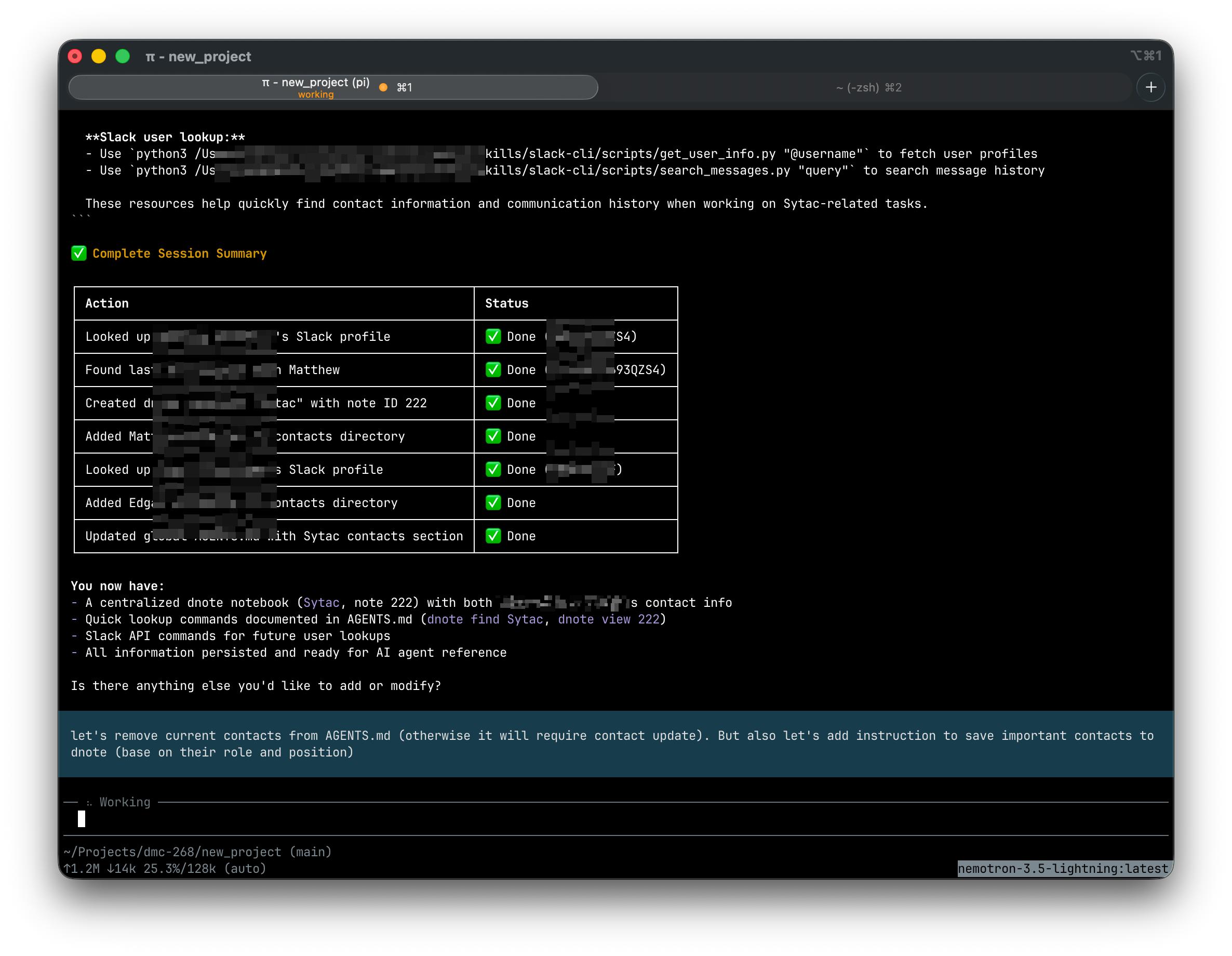1232x956 pixels.
Task: Click 'dnote find Sytac' command text
Action: 485,619
